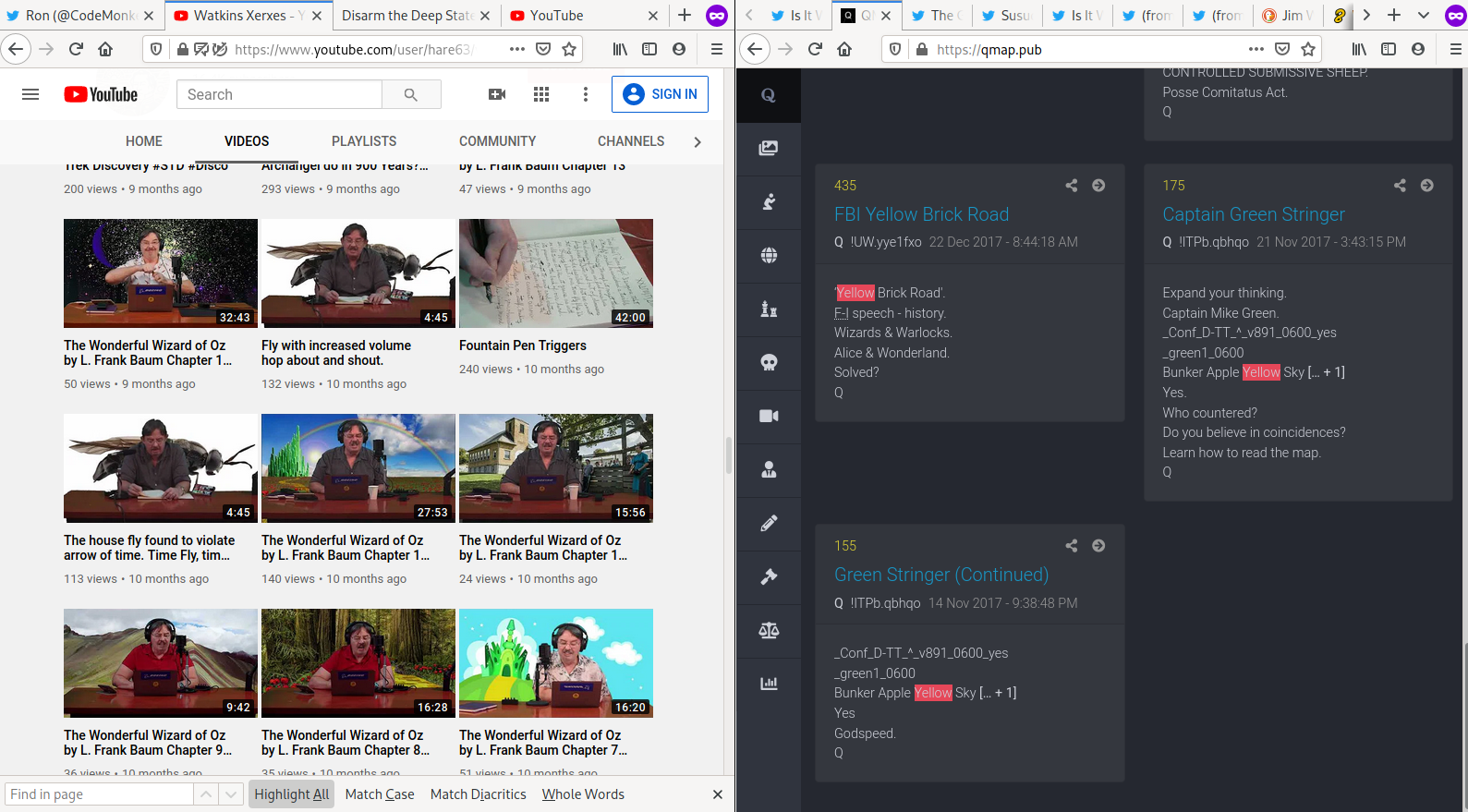Open the Fountain Pen Triggers video thumbnail

(556, 273)
